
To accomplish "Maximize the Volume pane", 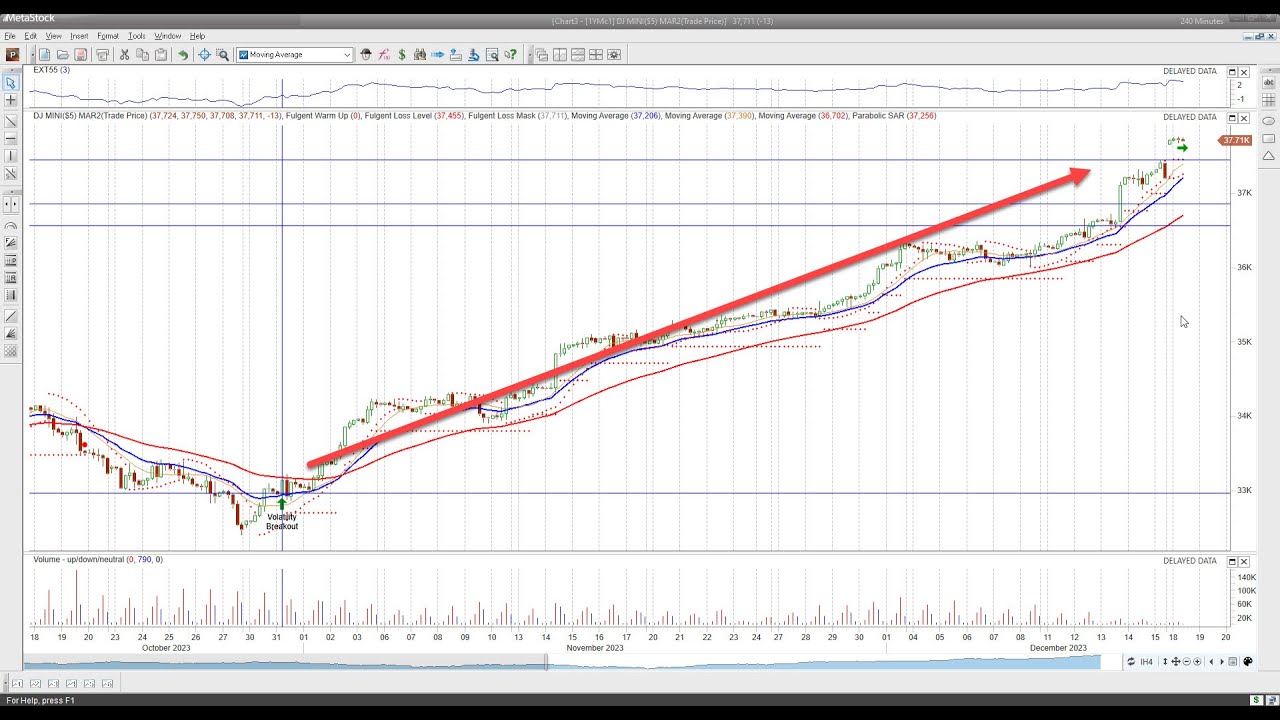I will click(1232, 561).
